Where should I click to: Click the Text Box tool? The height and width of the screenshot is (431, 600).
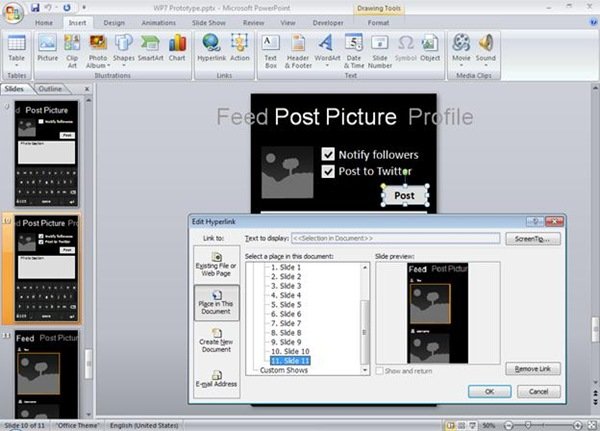(270, 49)
